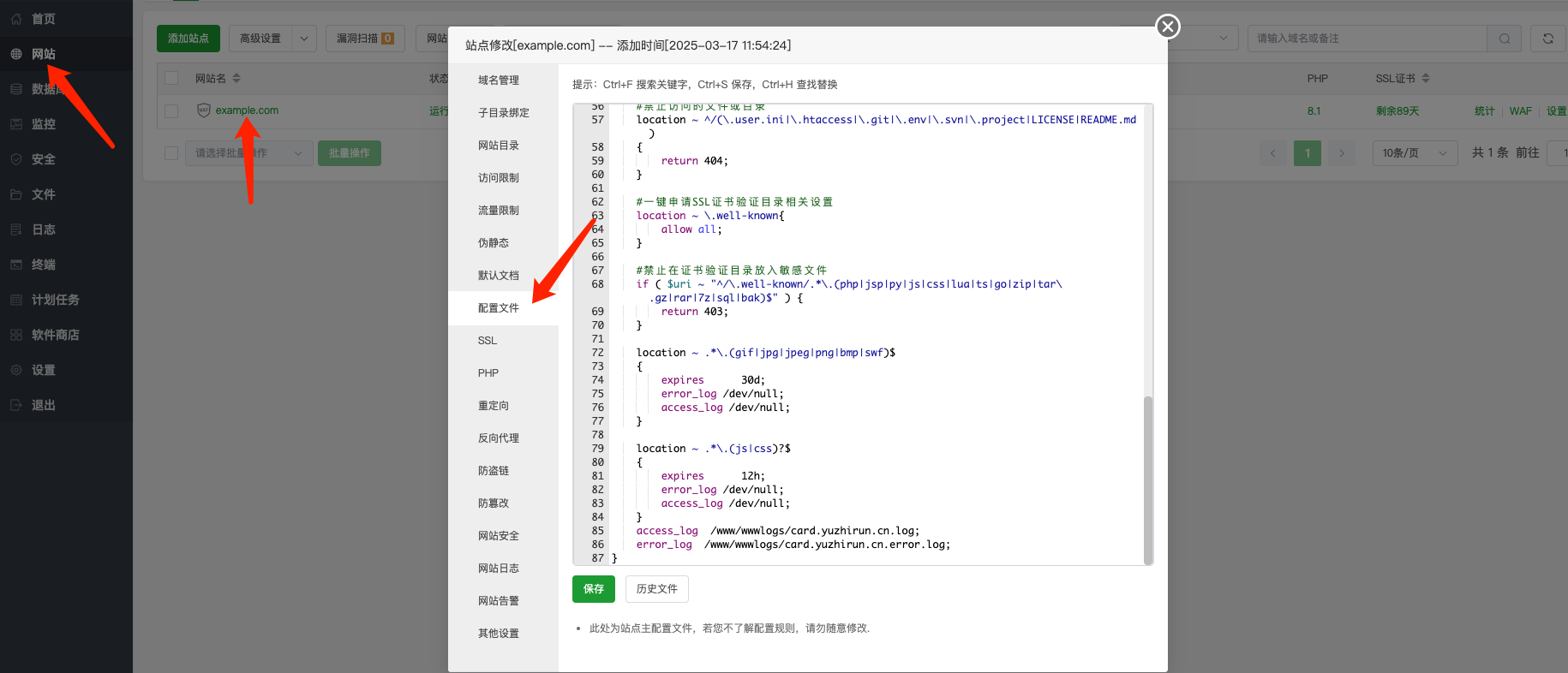
Task: Open the 网站安全 tab
Action: 503,536
